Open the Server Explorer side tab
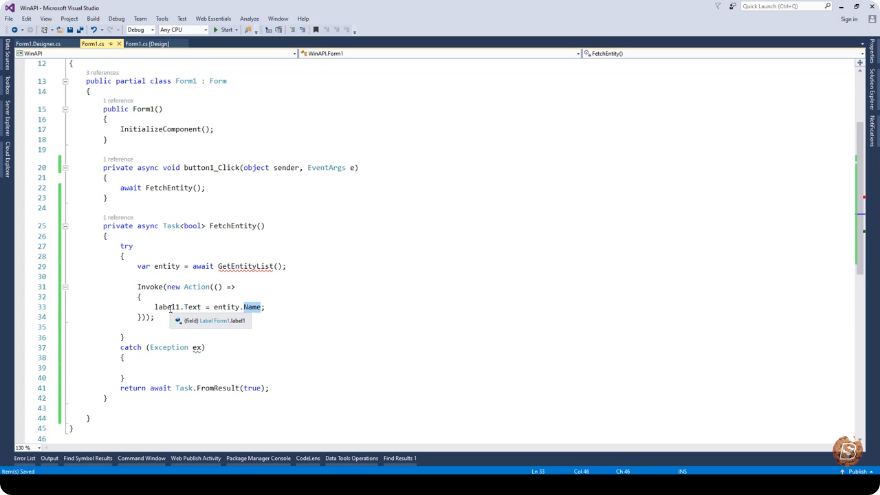Viewport: 880px width, 495px height. [x=7, y=117]
